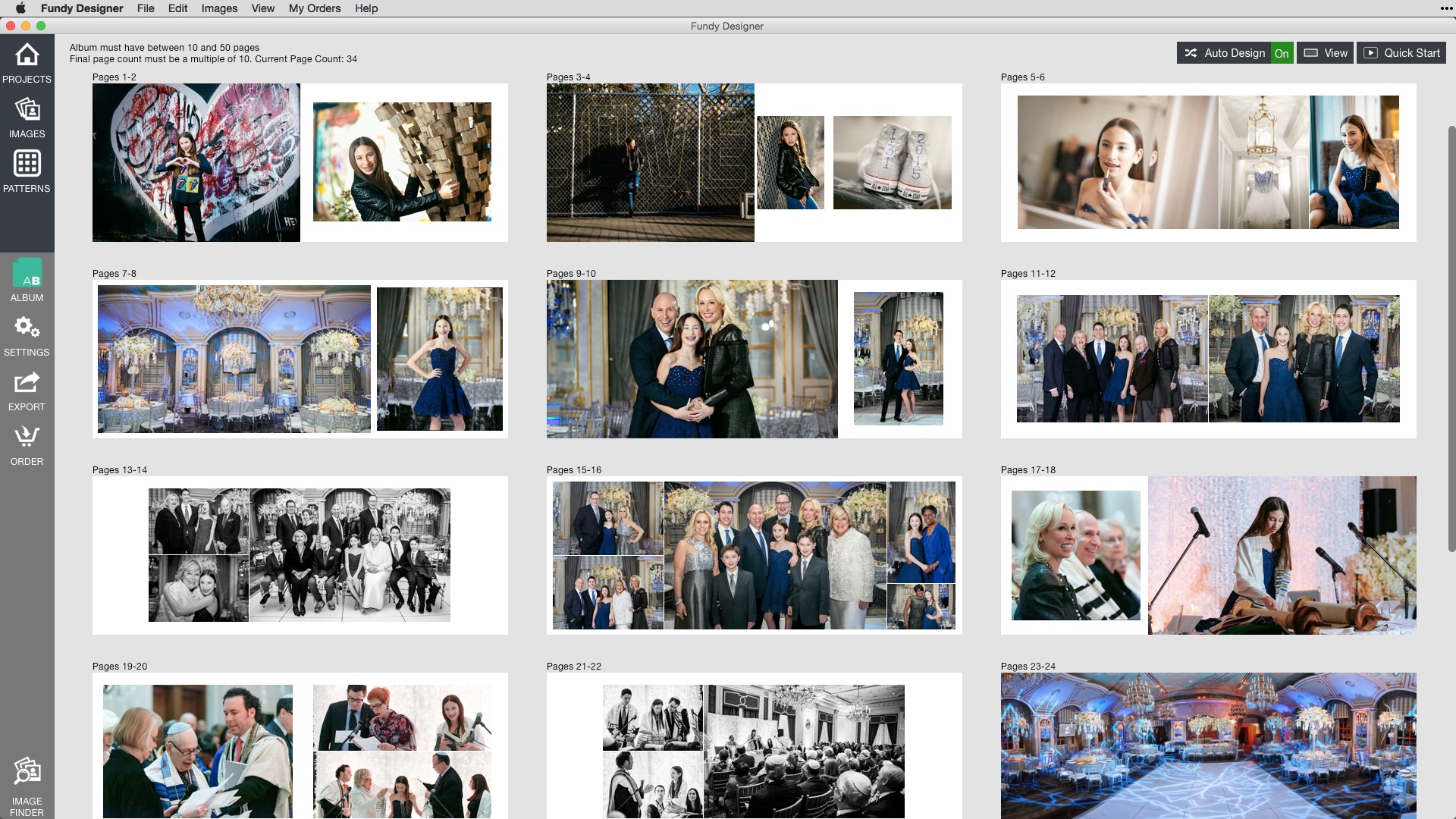Click the 'Pages 1-2' label
1456x819 pixels.
pyautogui.click(x=115, y=77)
